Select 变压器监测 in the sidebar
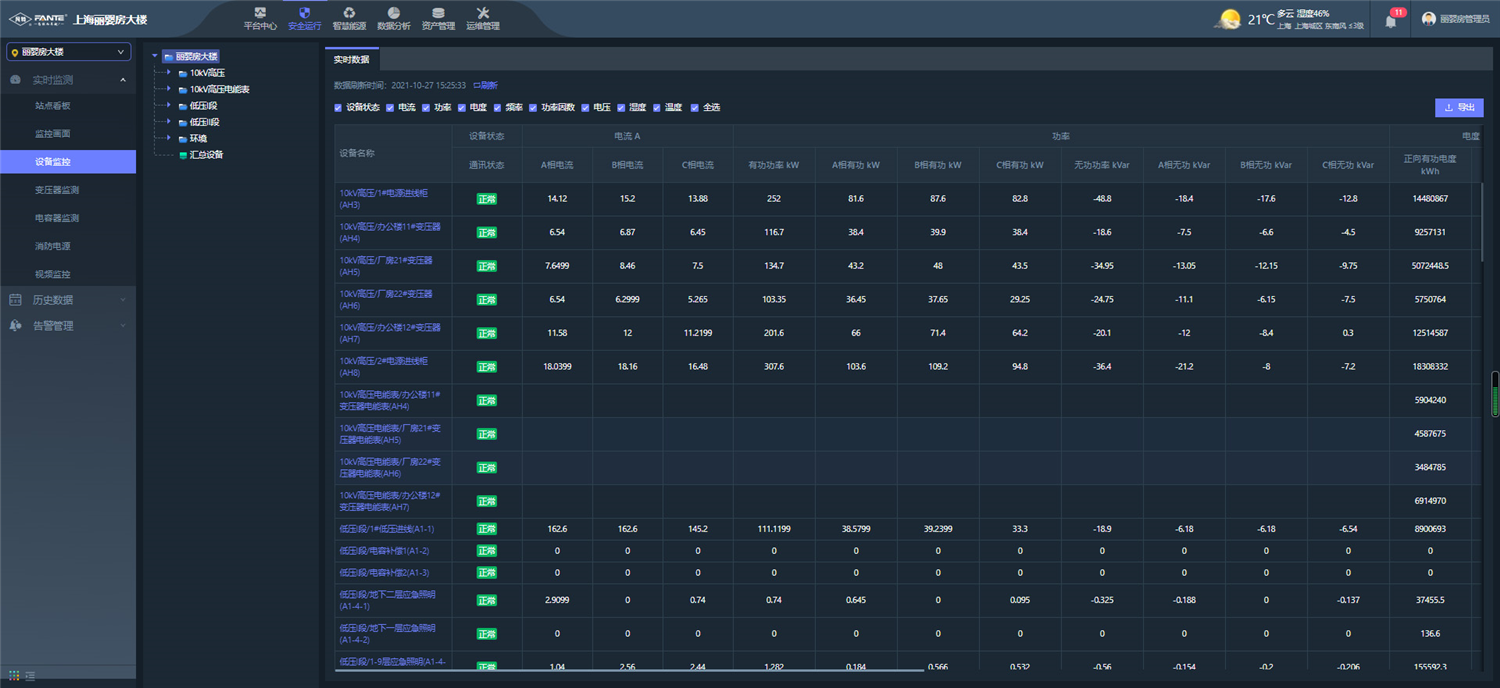The width and height of the screenshot is (1500, 688). pos(57,190)
